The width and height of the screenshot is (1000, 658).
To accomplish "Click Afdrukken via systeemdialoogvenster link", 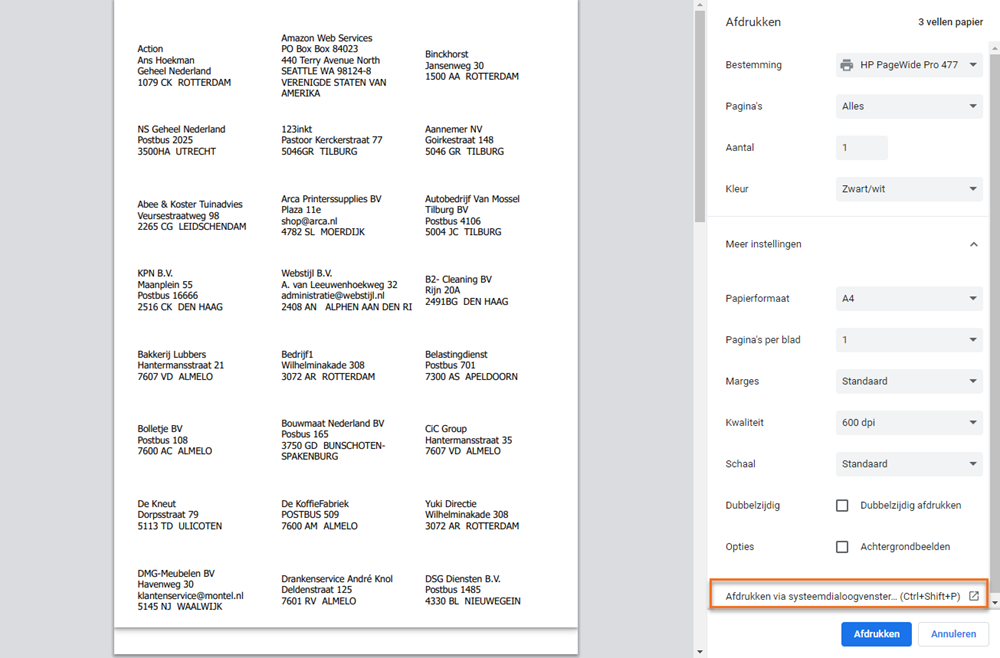I will [842, 596].
